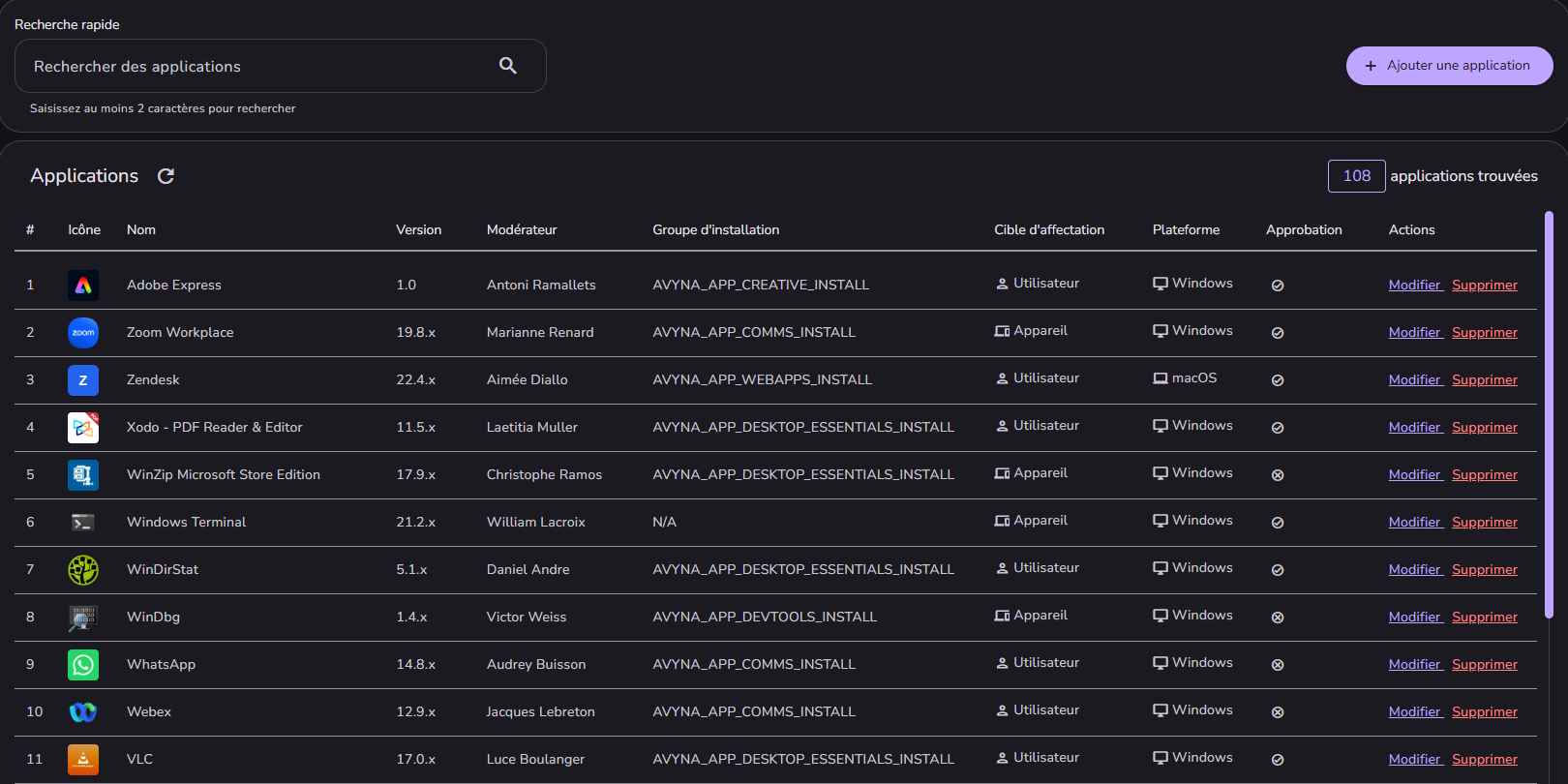The image size is (1568, 784).
Task: Delete Zoom Workplace via Supprimer link
Action: tap(1485, 332)
